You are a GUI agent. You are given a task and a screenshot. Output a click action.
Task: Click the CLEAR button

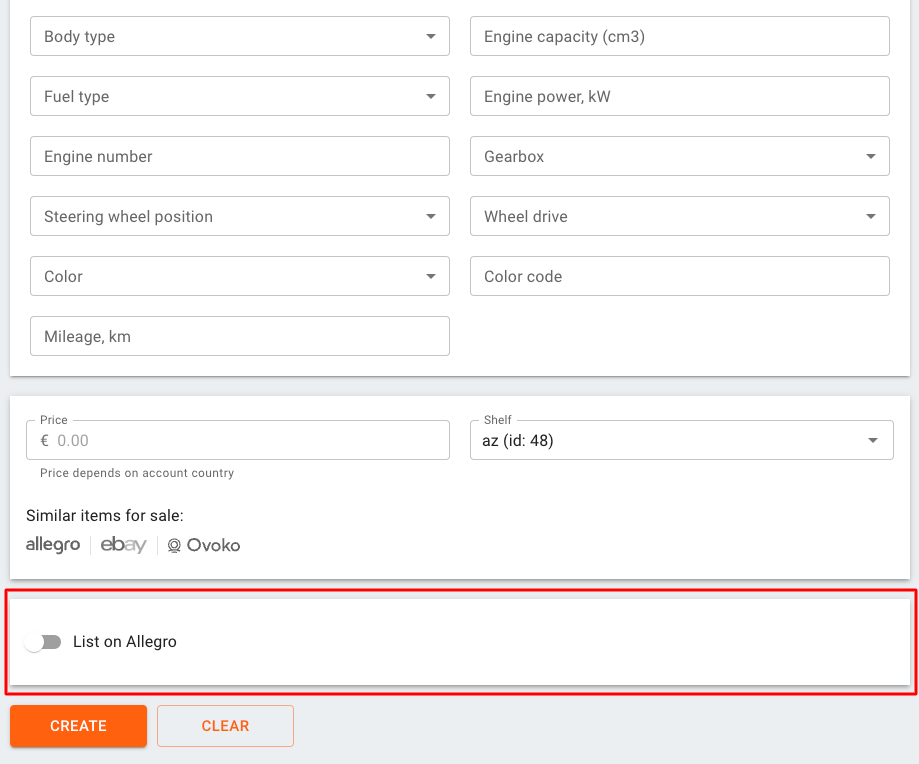pyautogui.click(x=225, y=726)
